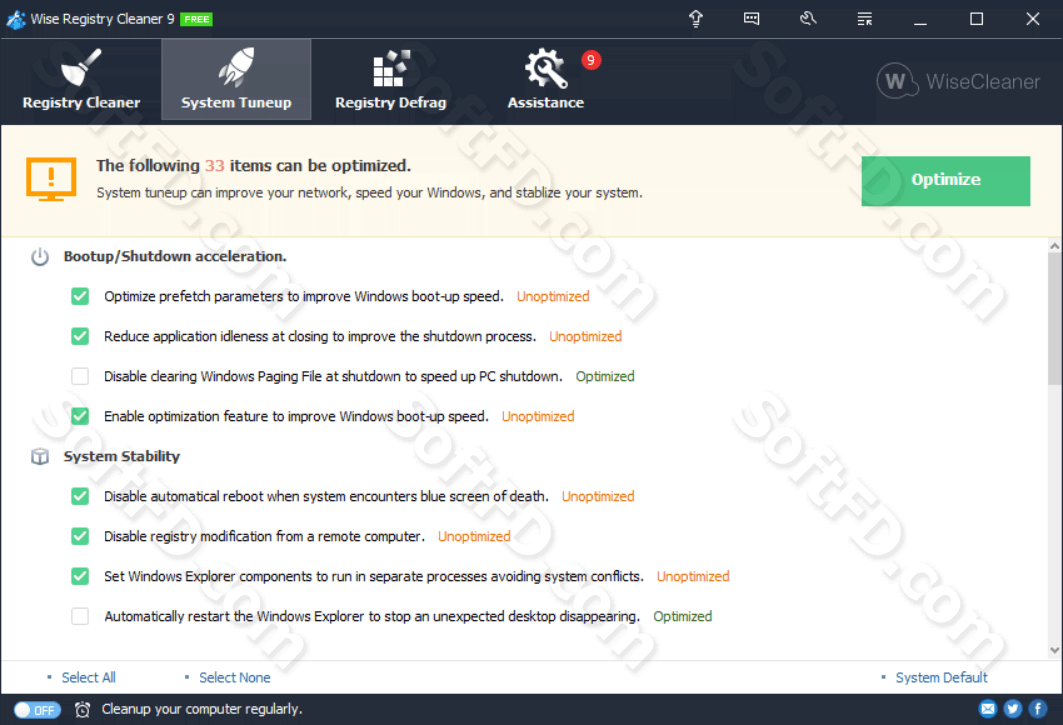Click the Unoptimized status for Explorer separate processes
This screenshot has height=725, width=1063.
(693, 576)
